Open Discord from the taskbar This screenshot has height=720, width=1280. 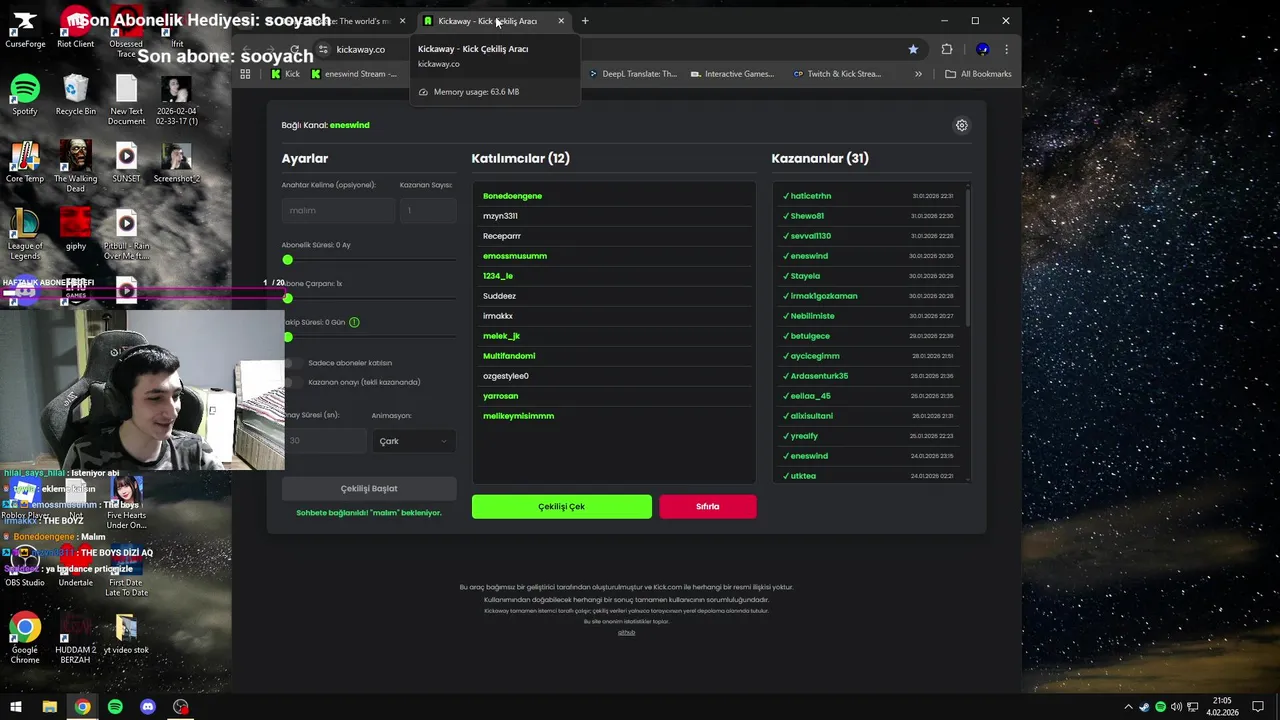pos(148,707)
